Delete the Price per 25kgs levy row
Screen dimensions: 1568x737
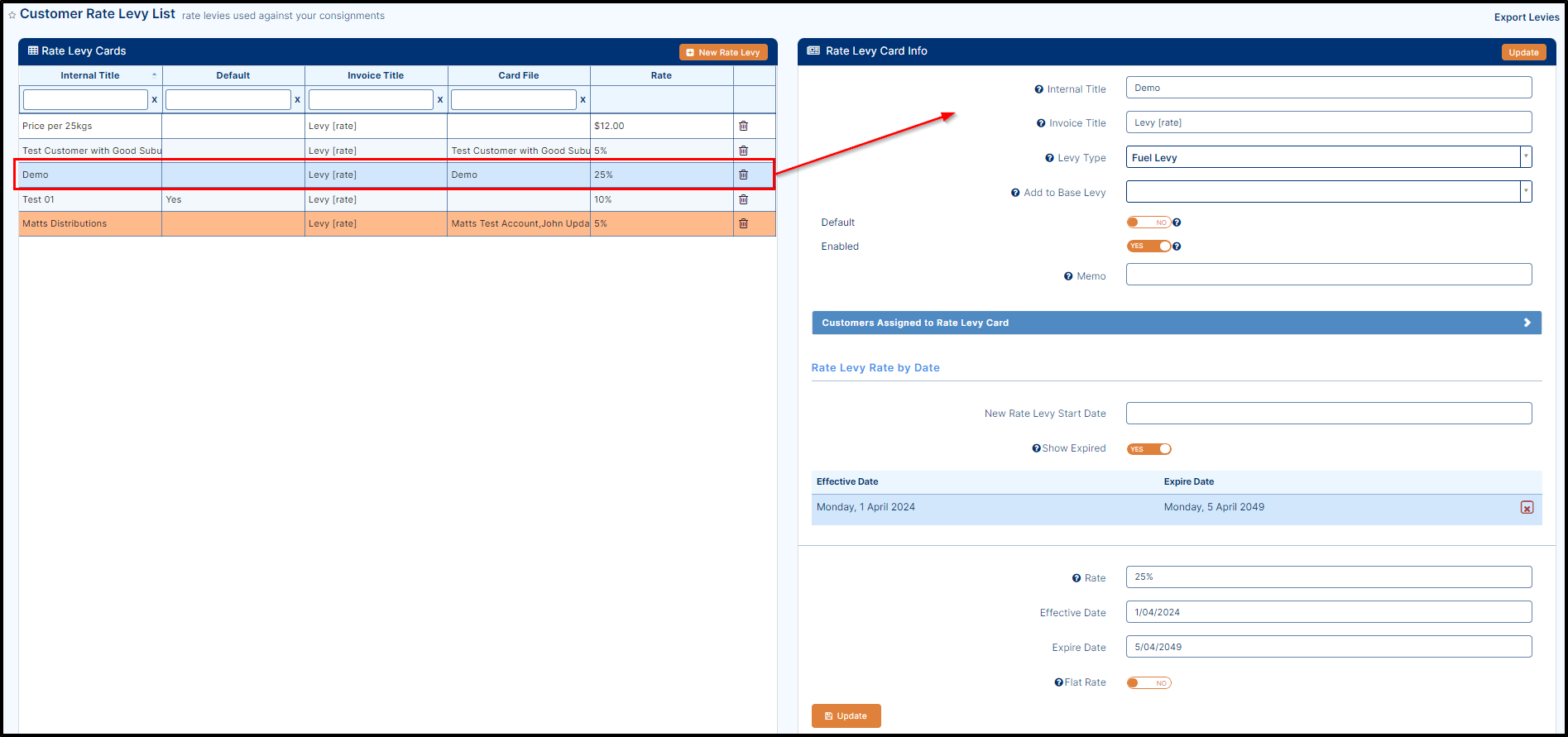pyautogui.click(x=743, y=126)
